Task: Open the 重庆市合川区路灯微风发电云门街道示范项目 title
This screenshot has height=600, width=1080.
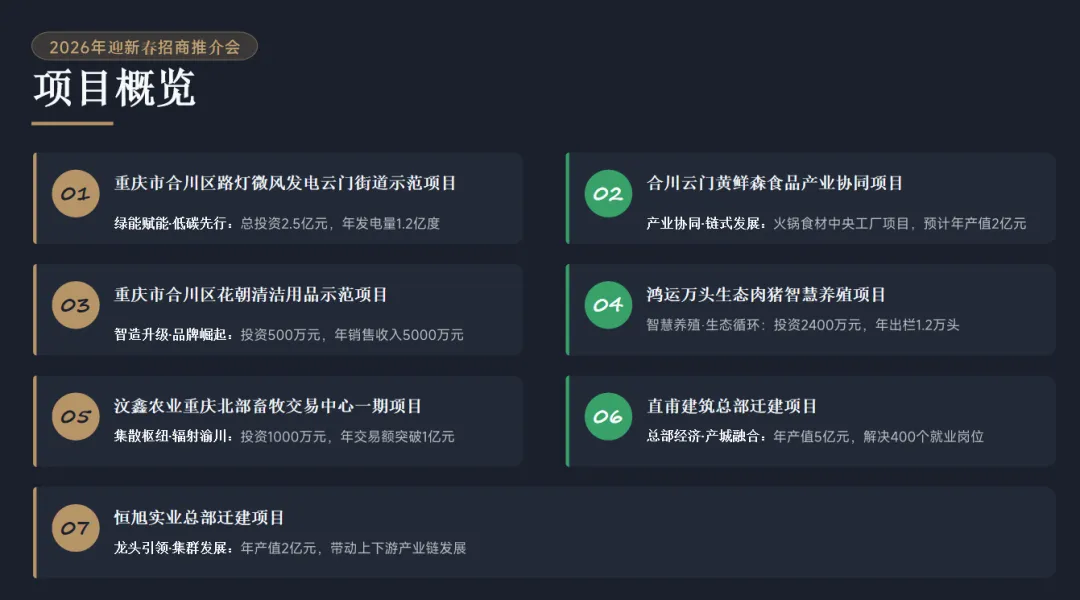Action: (x=285, y=183)
